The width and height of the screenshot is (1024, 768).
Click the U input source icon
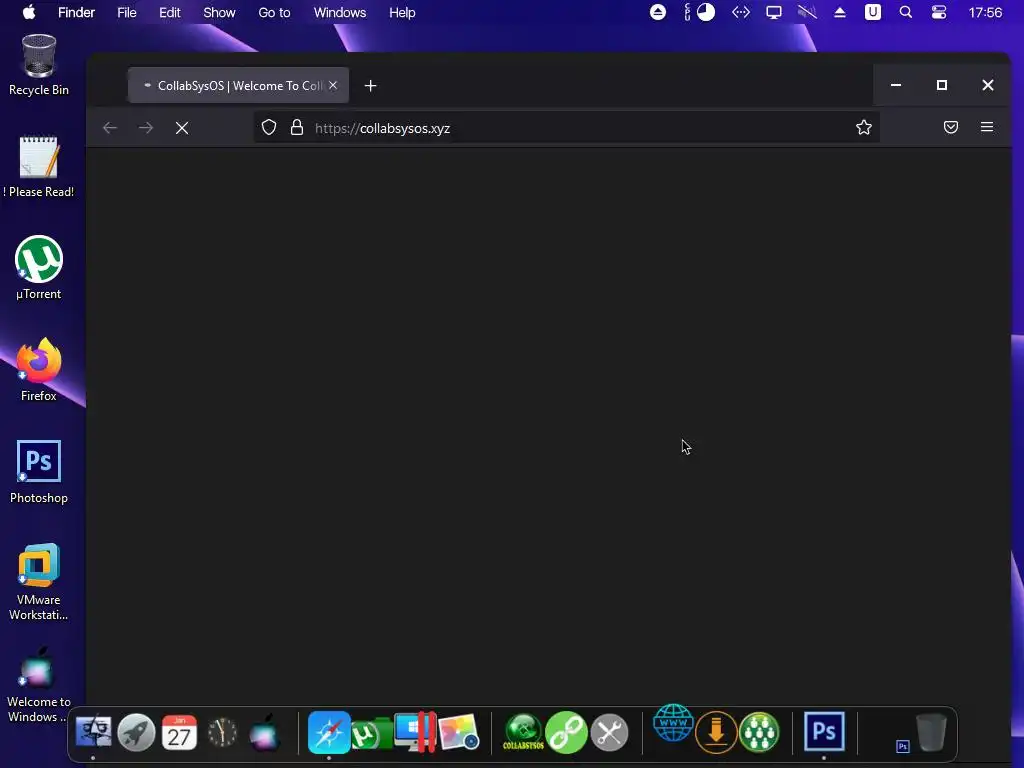[872, 12]
